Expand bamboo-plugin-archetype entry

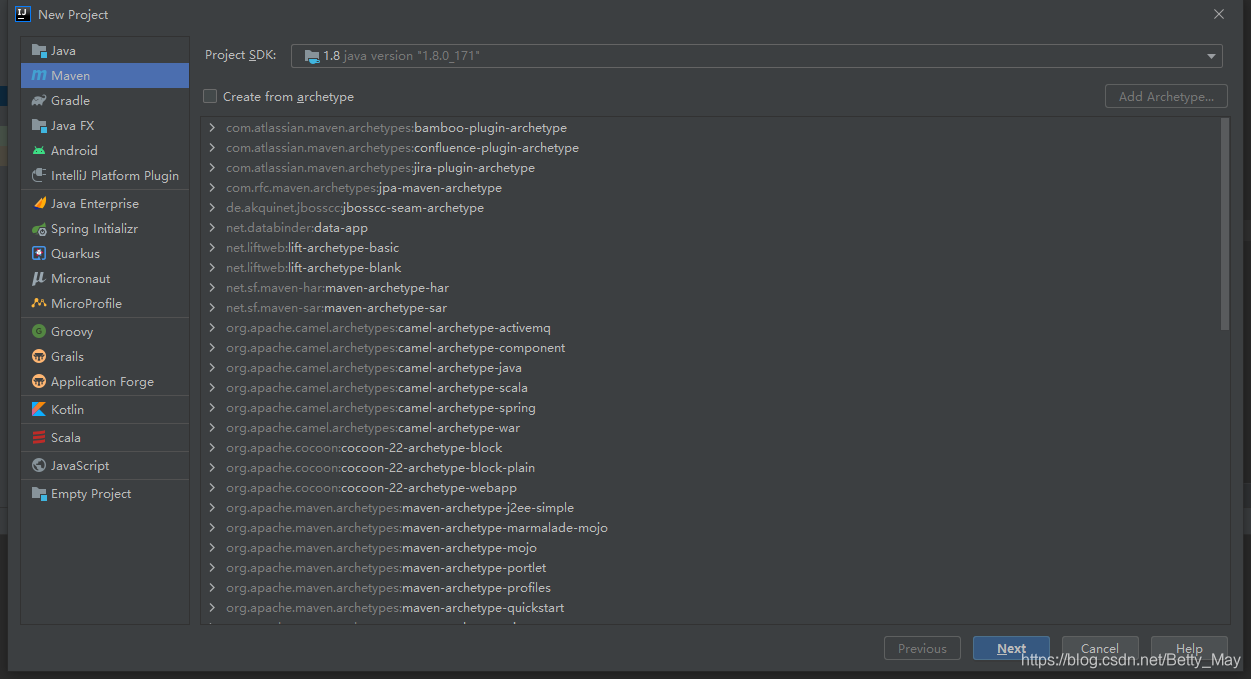(x=212, y=128)
